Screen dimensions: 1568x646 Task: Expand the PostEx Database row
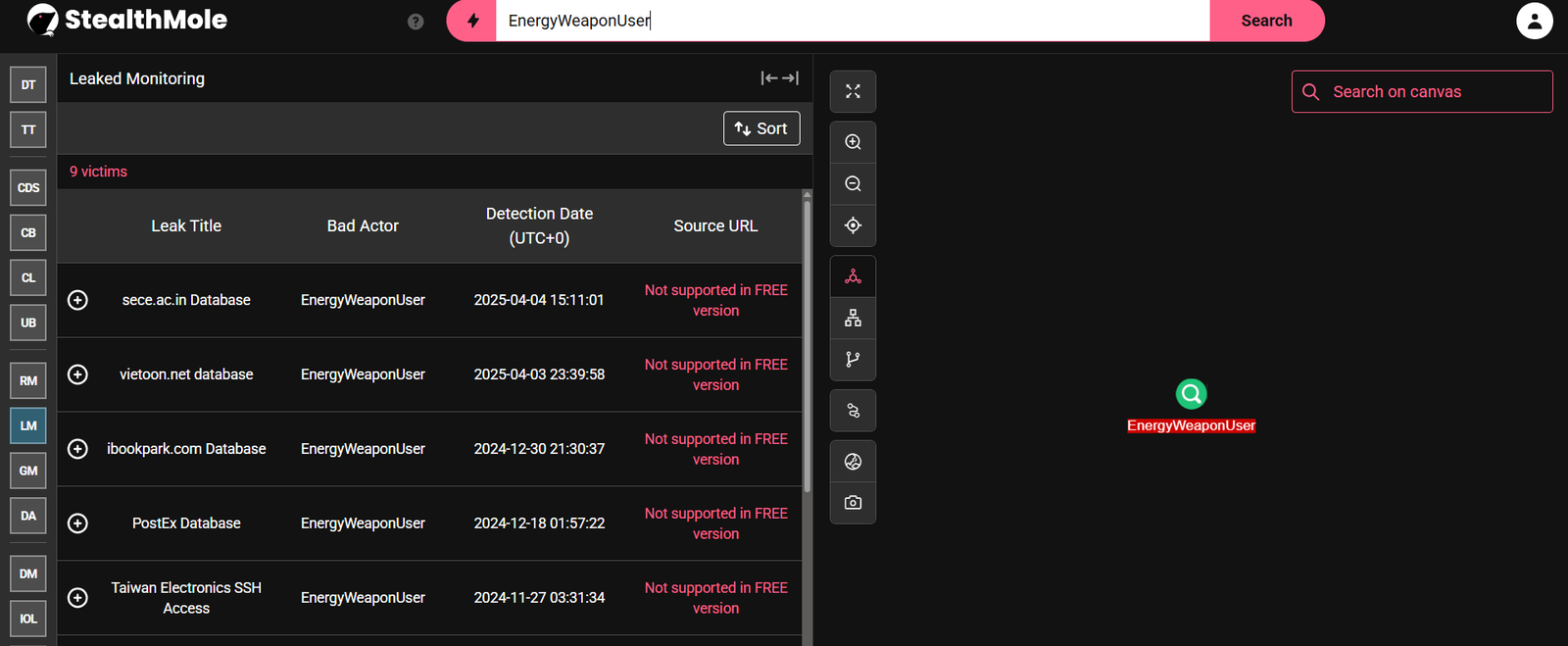click(77, 523)
